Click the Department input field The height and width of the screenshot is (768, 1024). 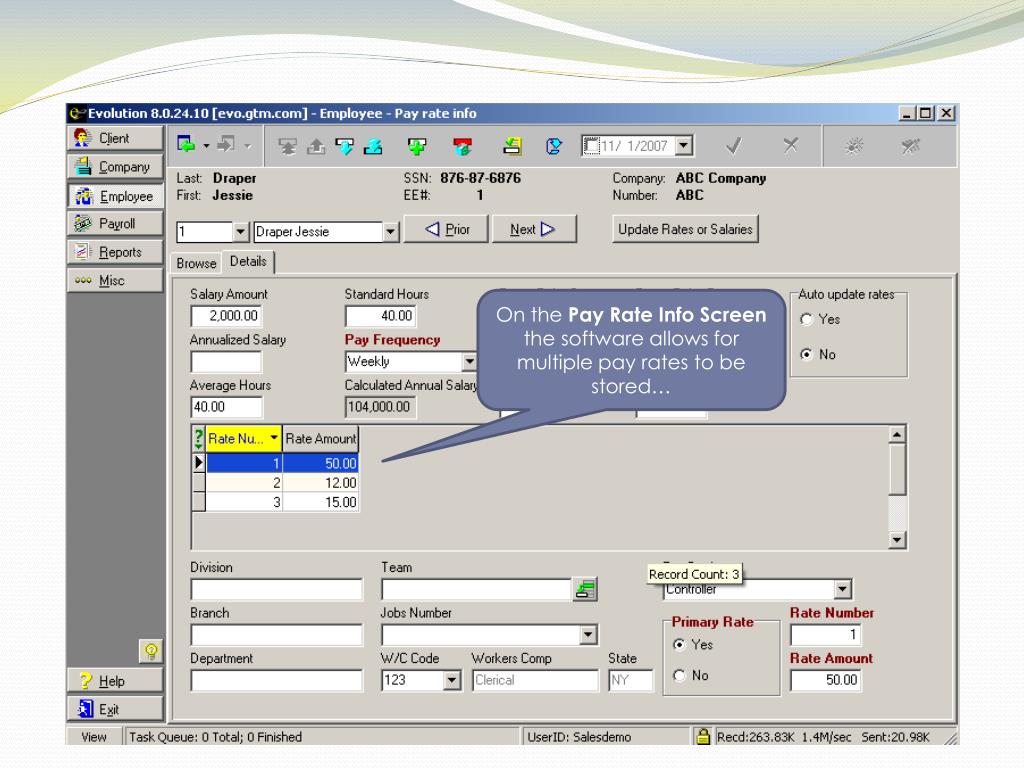(x=276, y=680)
